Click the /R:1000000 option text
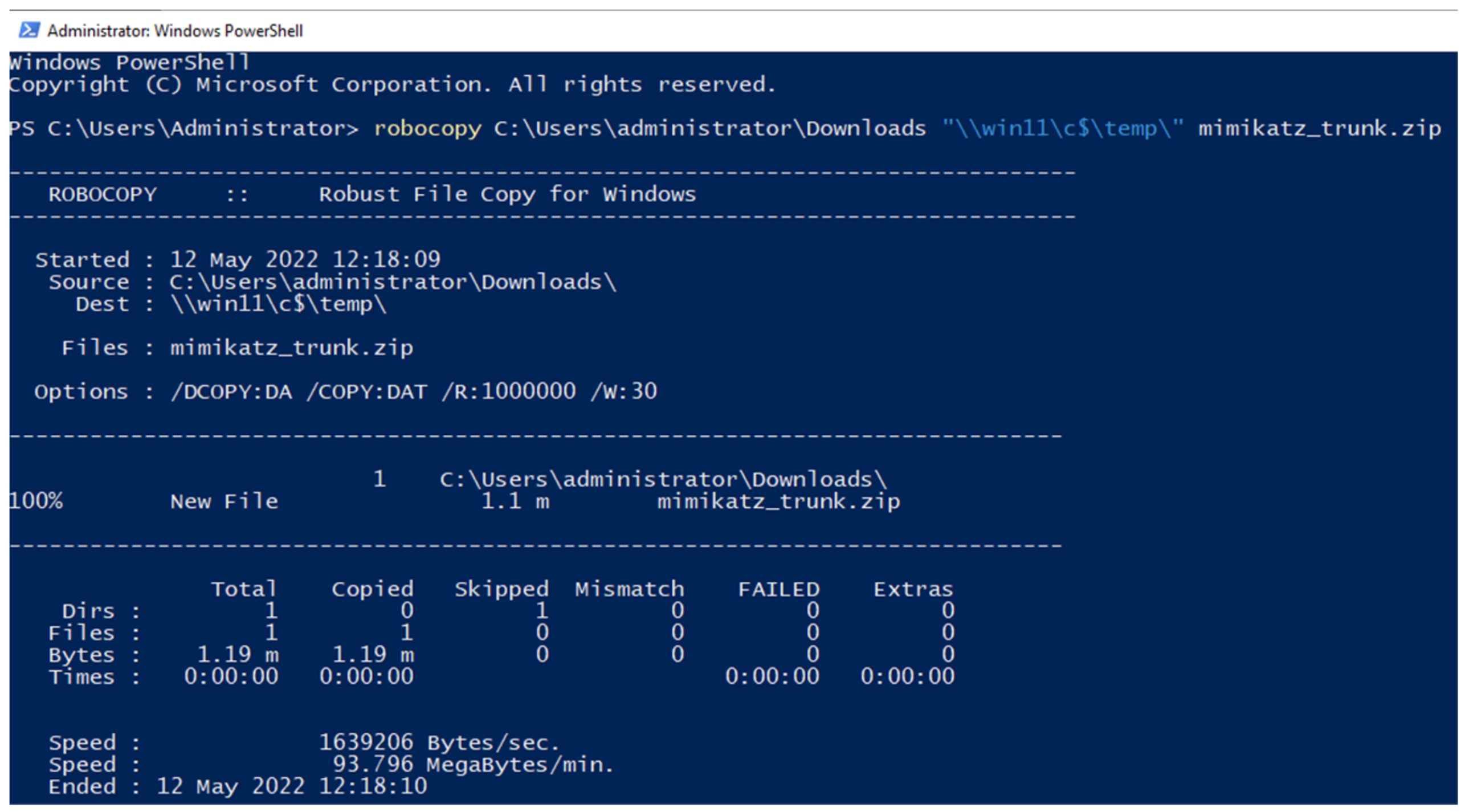 pyautogui.click(x=508, y=391)
